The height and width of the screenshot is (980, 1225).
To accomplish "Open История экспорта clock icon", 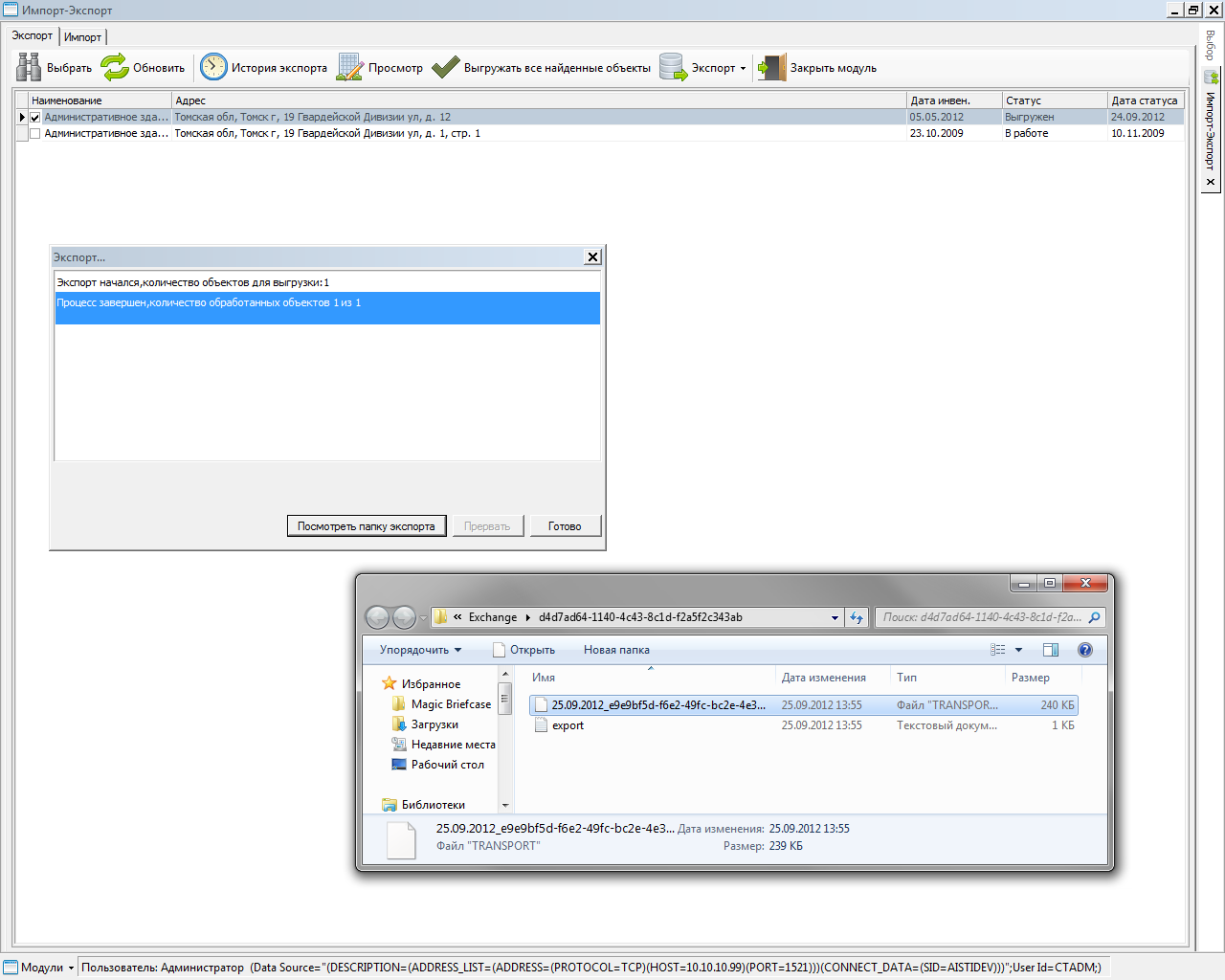I will pos(213,67).
